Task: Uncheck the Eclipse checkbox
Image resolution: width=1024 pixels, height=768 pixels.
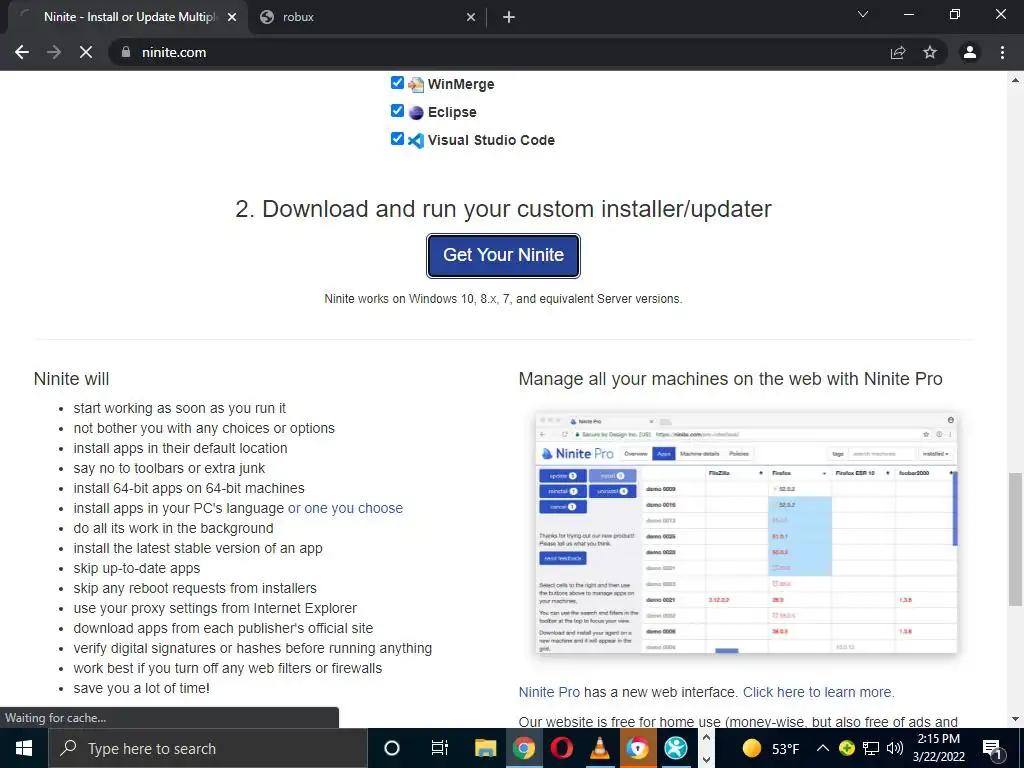Action: tap(397, 110)
